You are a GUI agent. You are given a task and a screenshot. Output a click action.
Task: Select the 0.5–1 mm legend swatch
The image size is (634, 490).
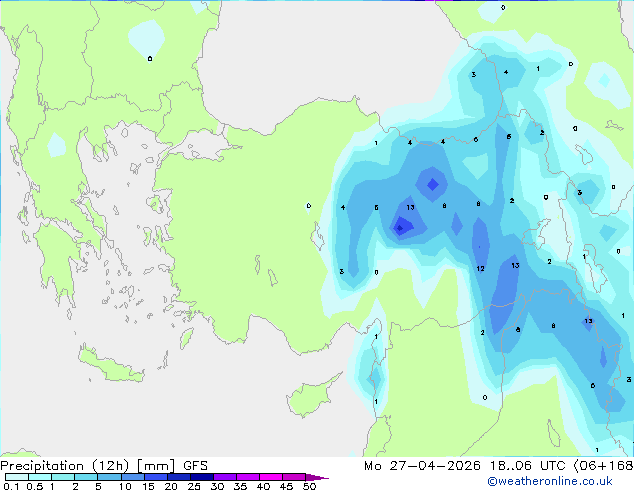click(x=40, y=477)
